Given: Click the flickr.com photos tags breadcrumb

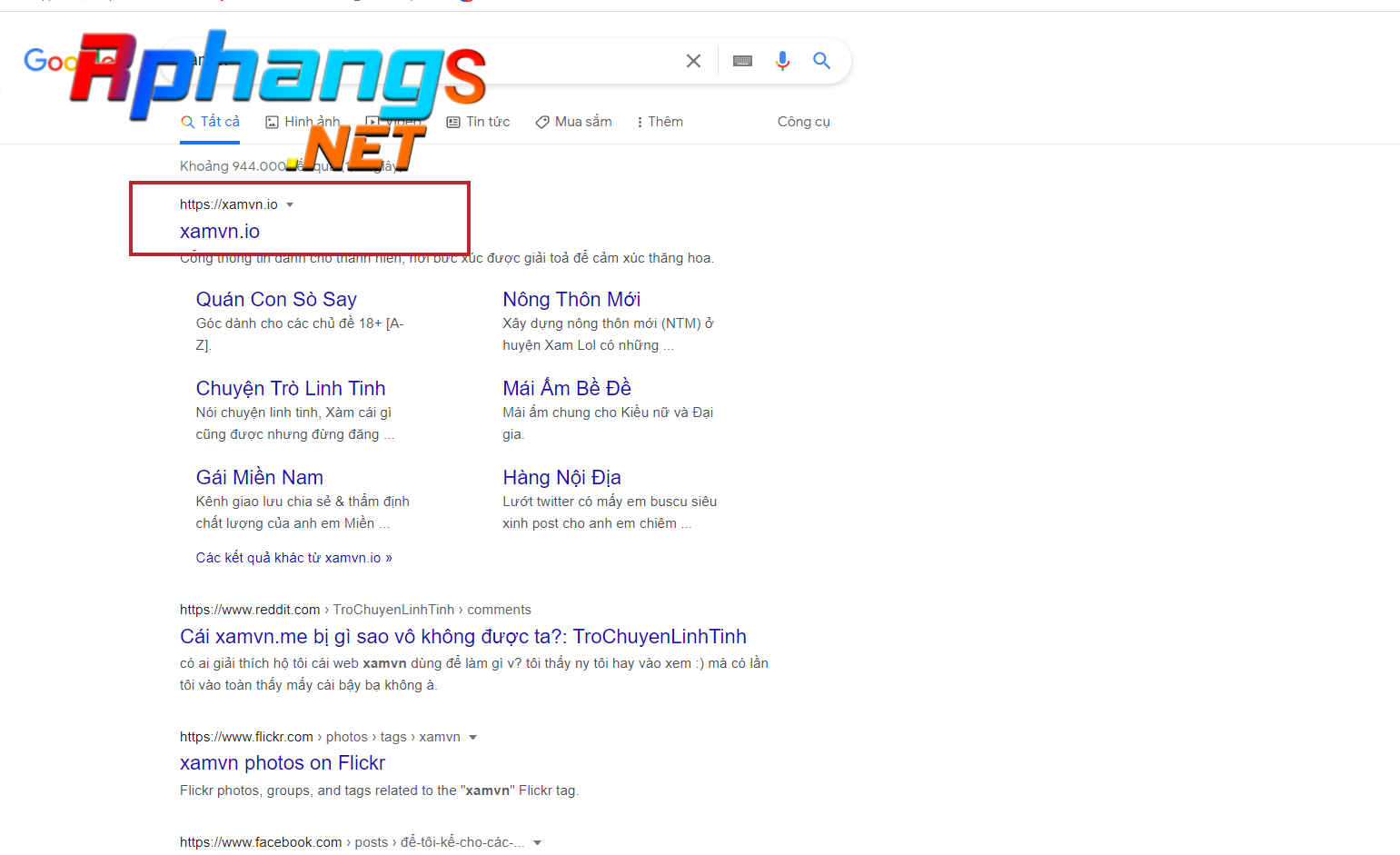Looking at the screenshot, I should [x=320, y=737].
